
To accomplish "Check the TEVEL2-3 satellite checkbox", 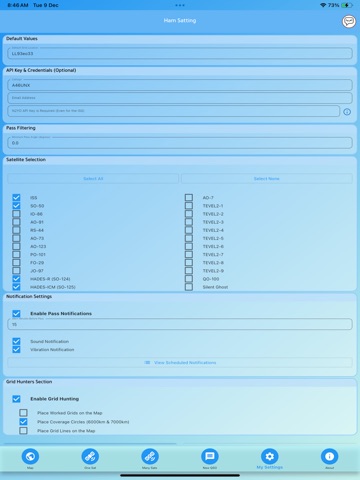I will 189,222.
